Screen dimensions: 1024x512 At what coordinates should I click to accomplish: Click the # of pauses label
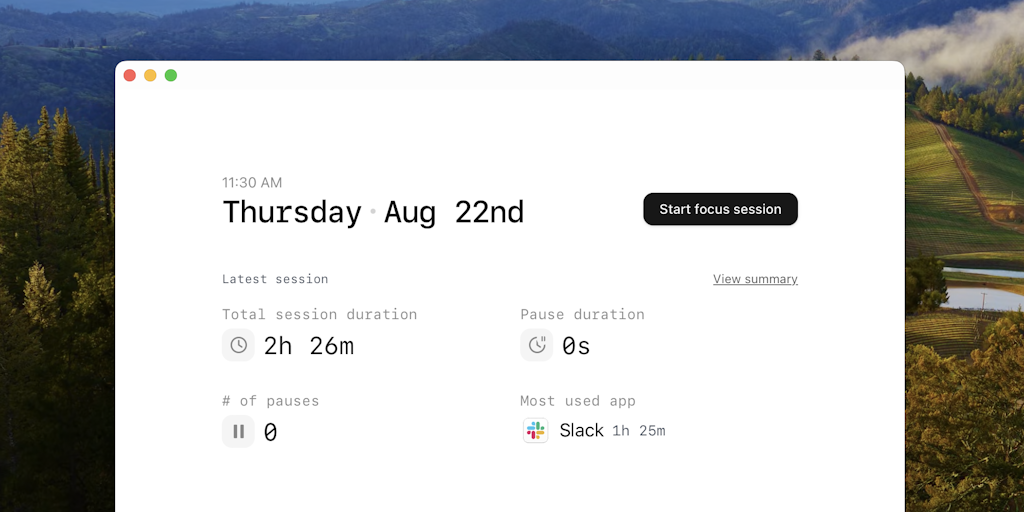click(270, 401)
